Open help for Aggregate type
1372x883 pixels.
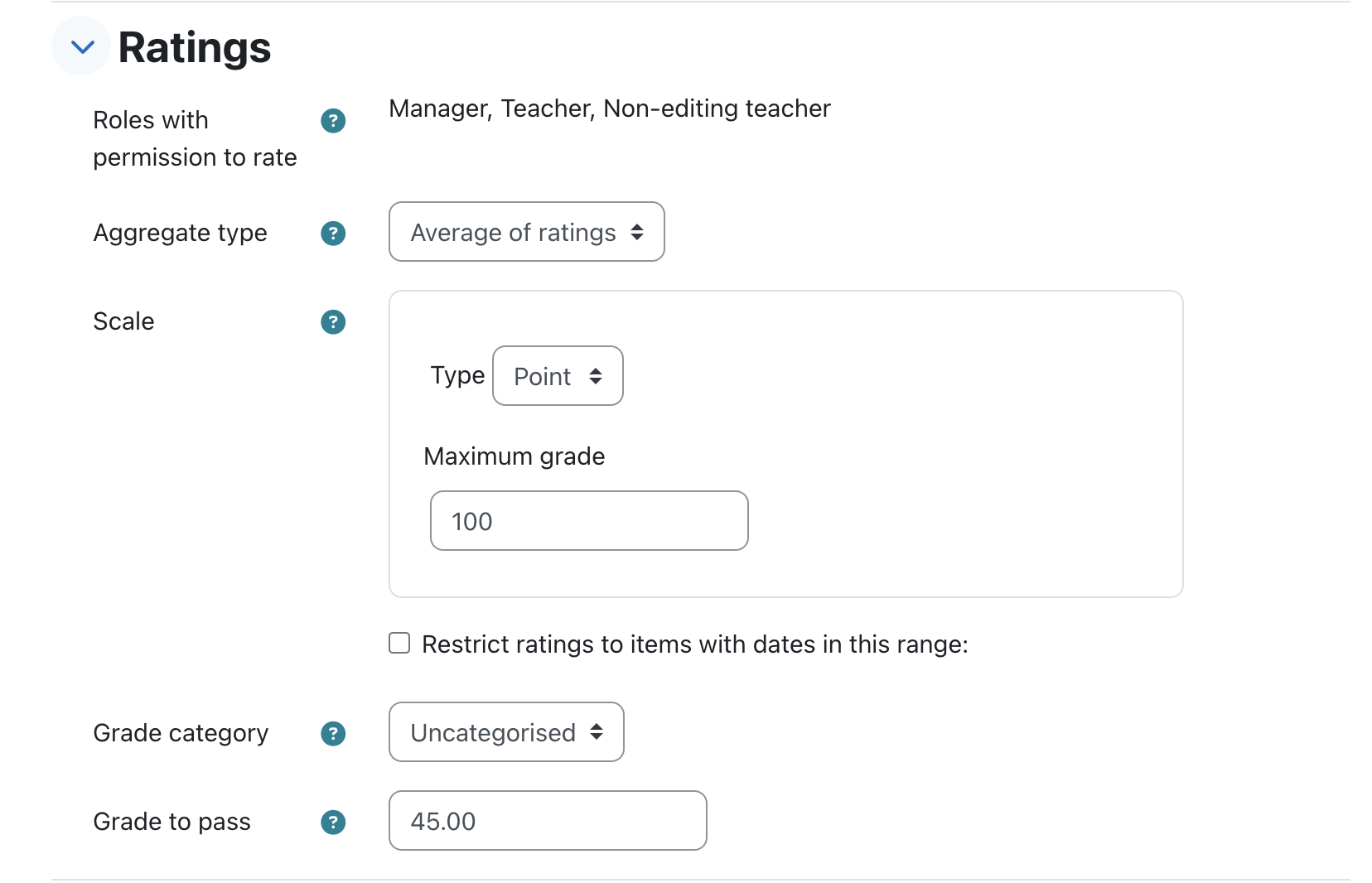point(333,234)
